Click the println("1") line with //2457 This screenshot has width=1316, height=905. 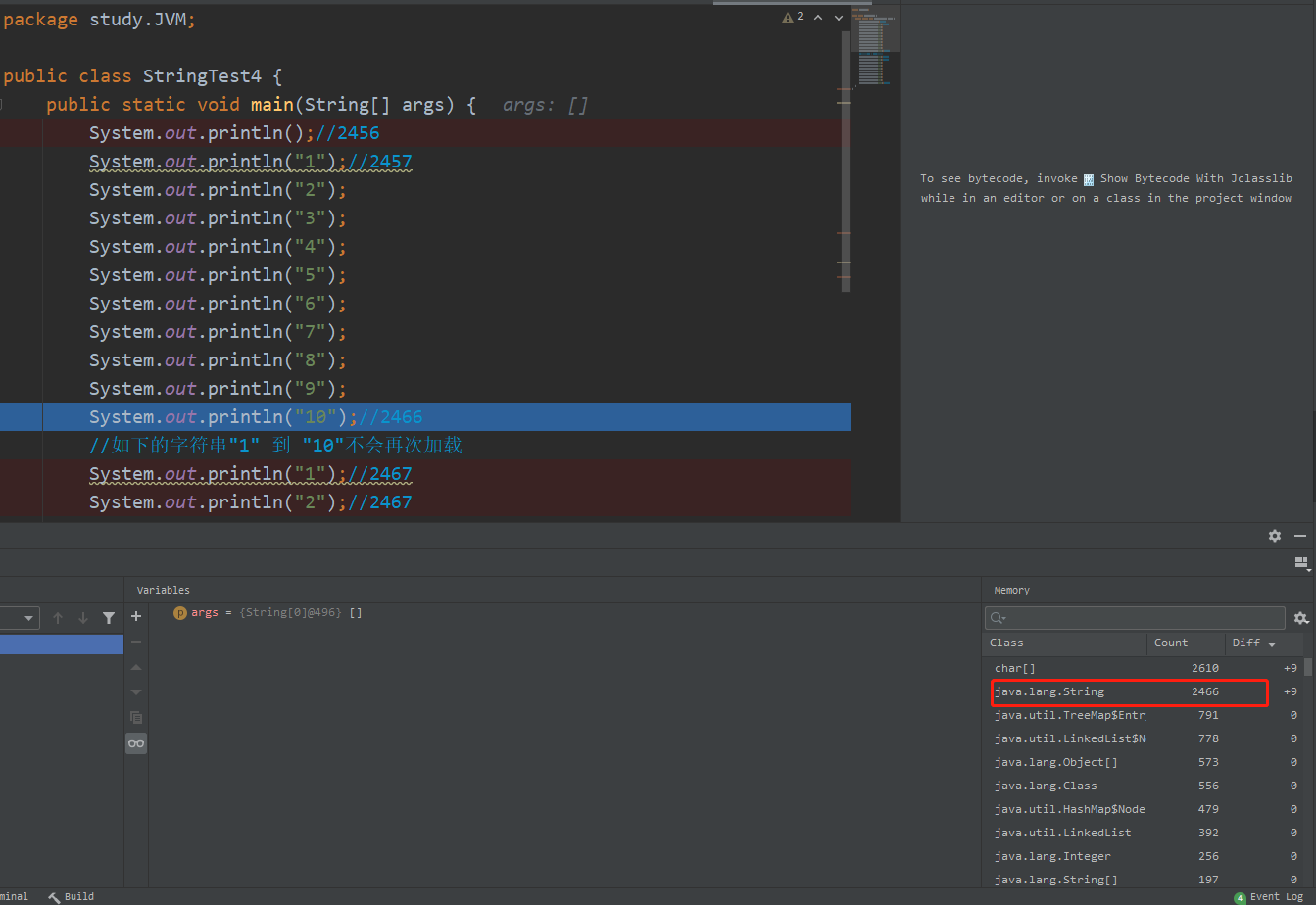click(251, 162)
